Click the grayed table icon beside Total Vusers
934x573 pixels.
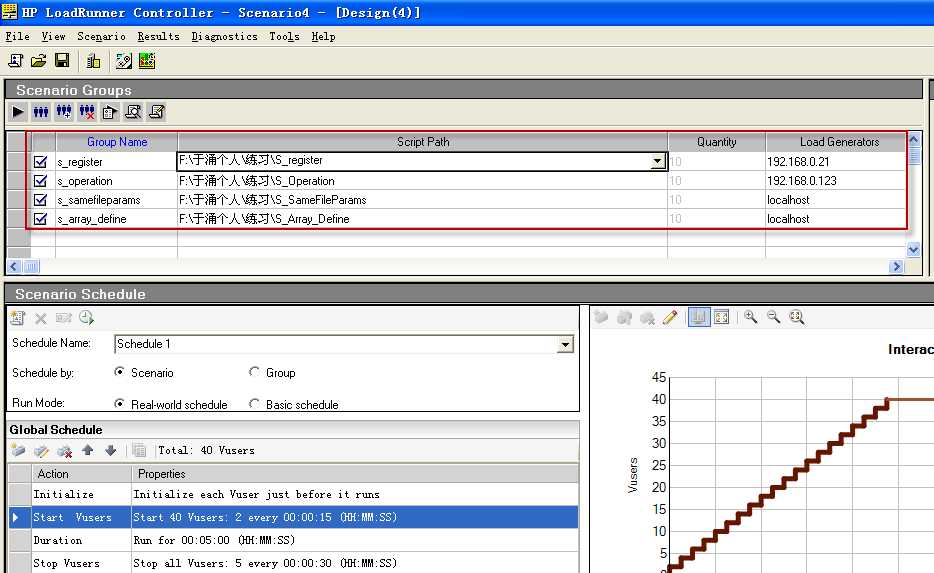(x=139, y=450)
